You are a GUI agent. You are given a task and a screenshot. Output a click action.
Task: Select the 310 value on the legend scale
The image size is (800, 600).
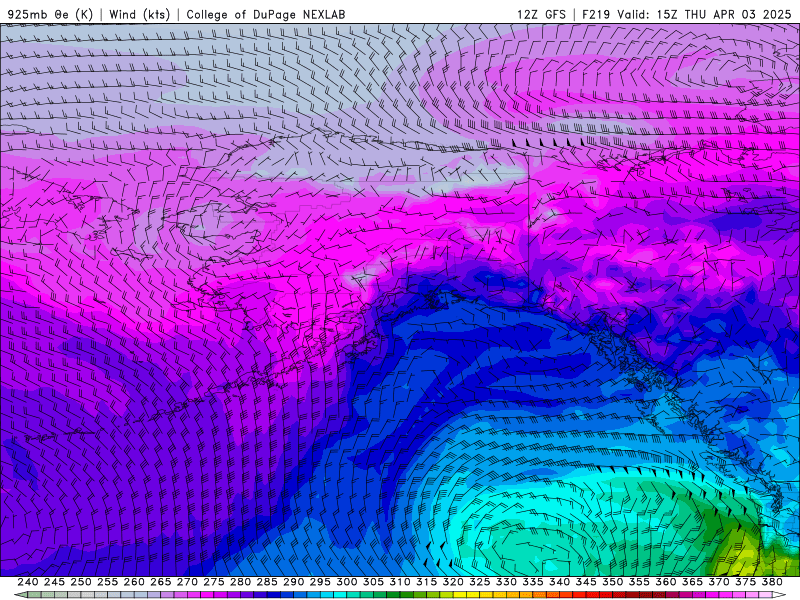pyautogui.click(x=399, y=582)
